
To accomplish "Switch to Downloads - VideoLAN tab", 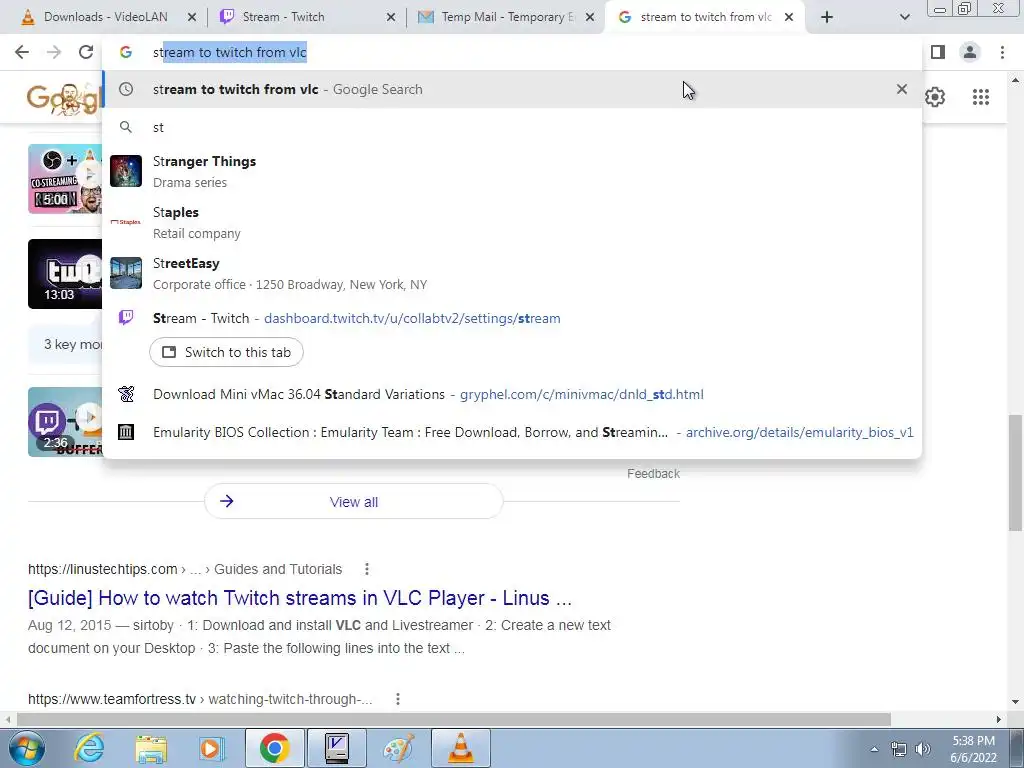I will 104,17.
